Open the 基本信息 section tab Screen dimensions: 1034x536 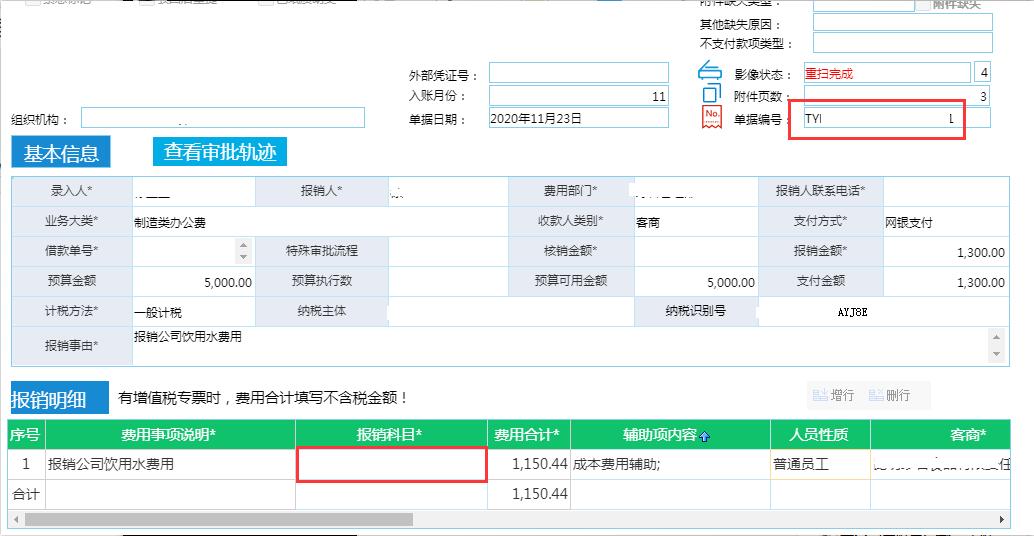click(x=61, y=153)
